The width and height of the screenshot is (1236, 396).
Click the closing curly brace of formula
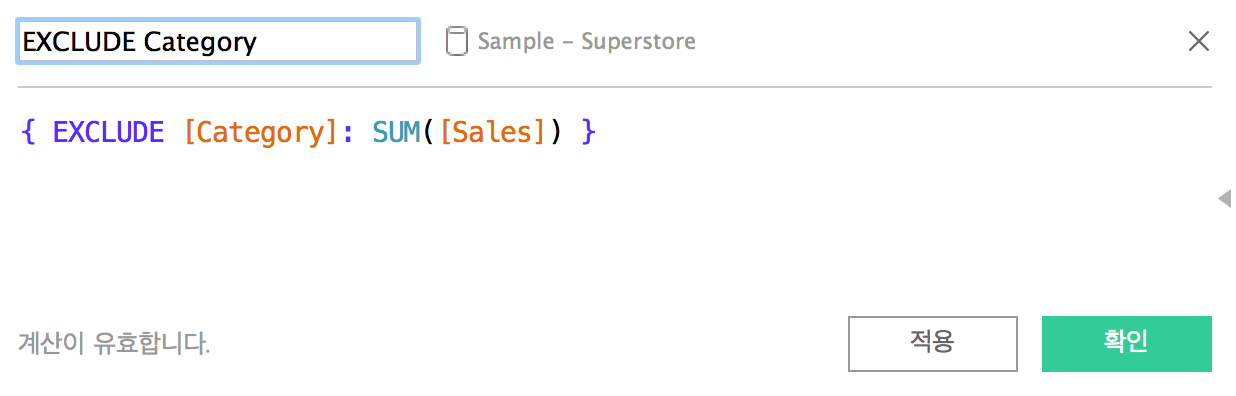pyautogui.click(x=588, y=132)
